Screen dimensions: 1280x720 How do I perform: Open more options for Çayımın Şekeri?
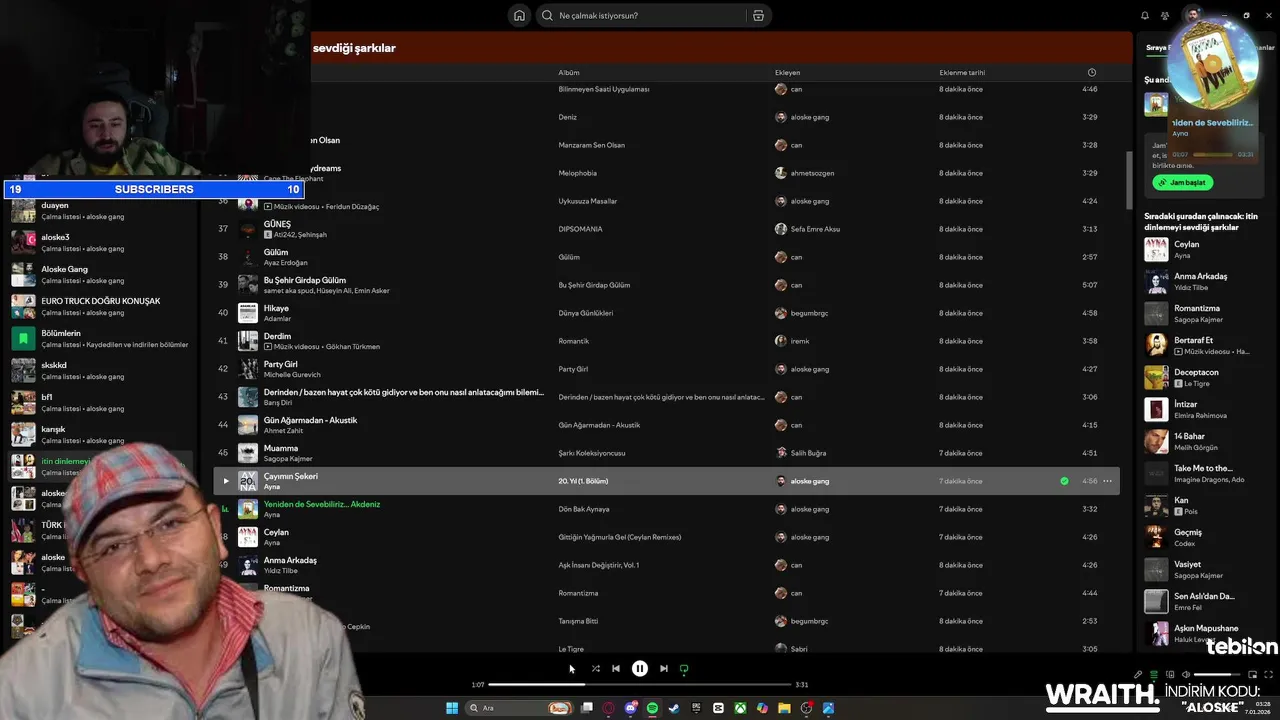pos(1107,481)
